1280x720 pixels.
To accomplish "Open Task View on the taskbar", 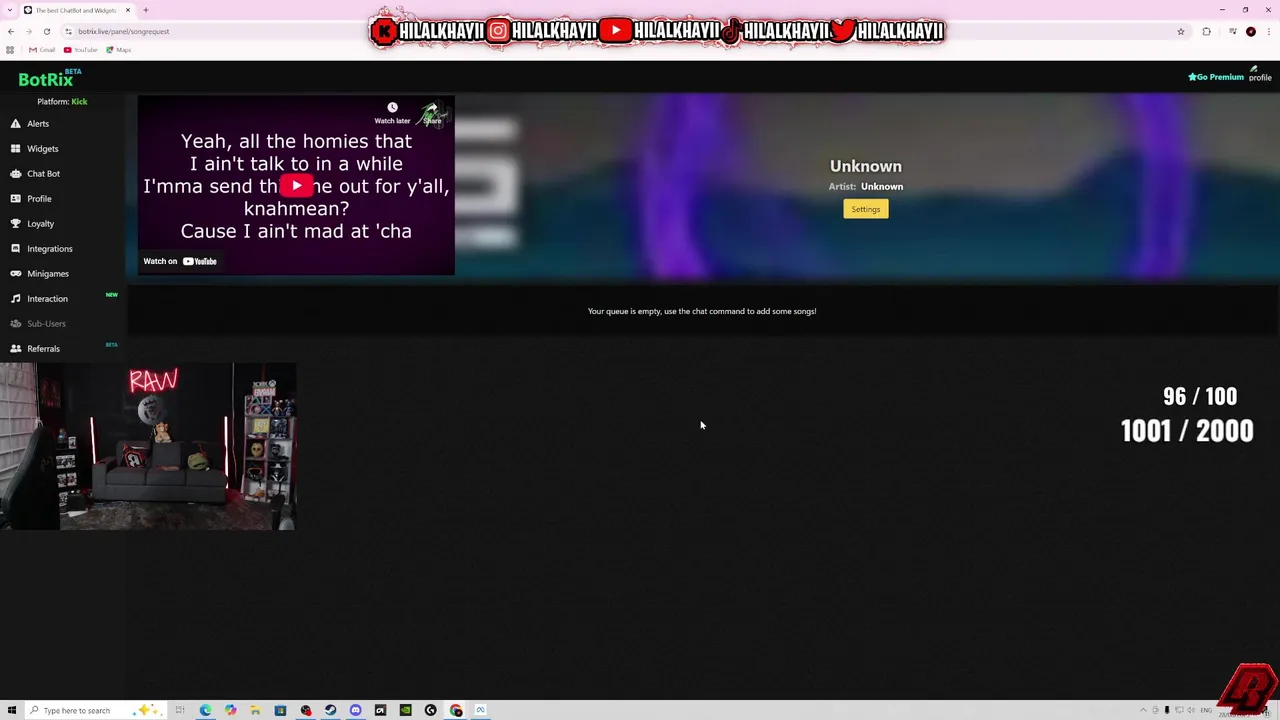I will coord(180,710).
